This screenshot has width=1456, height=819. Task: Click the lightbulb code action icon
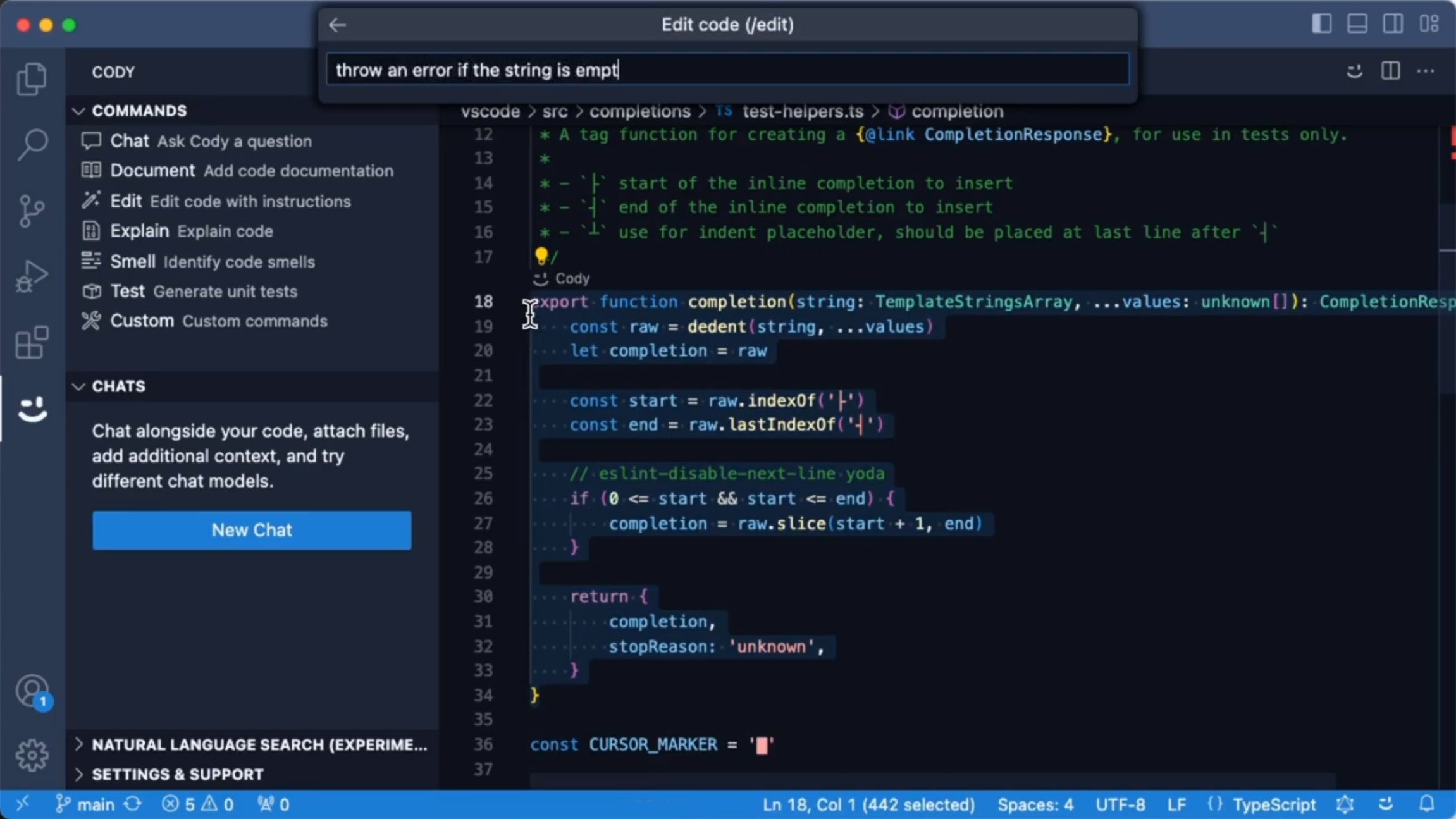point(541,256)
